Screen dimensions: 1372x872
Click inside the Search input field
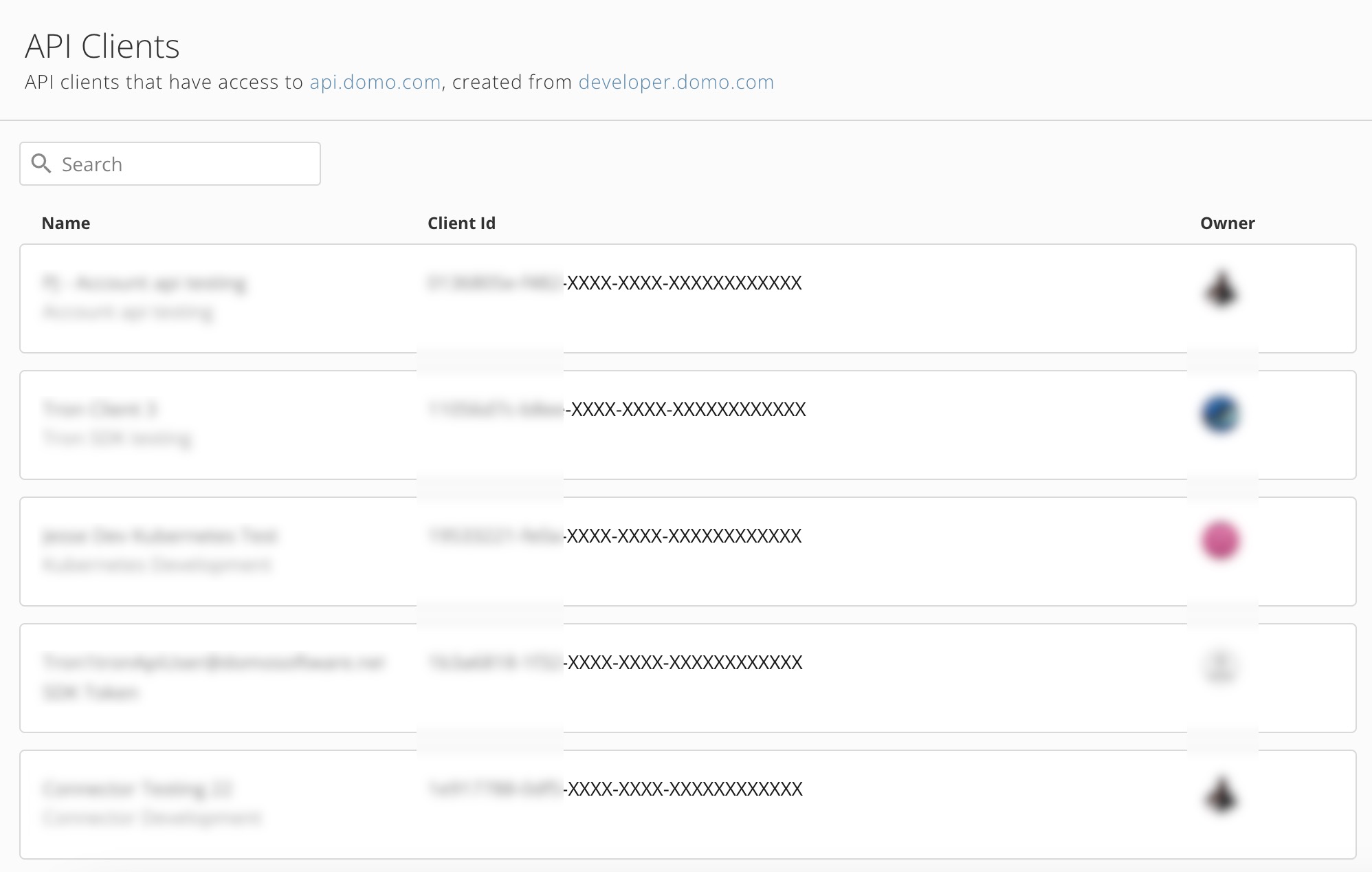click(172, 164)
